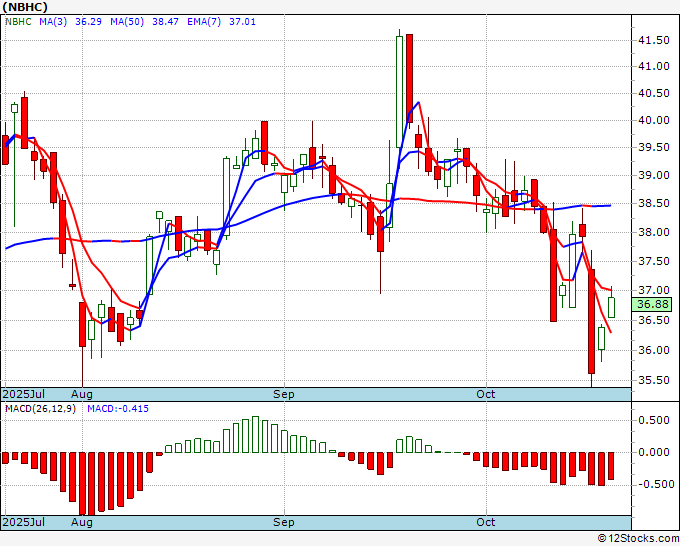Click the 0.500 MACD axis label
680x546 pixels.
(654, 420)
